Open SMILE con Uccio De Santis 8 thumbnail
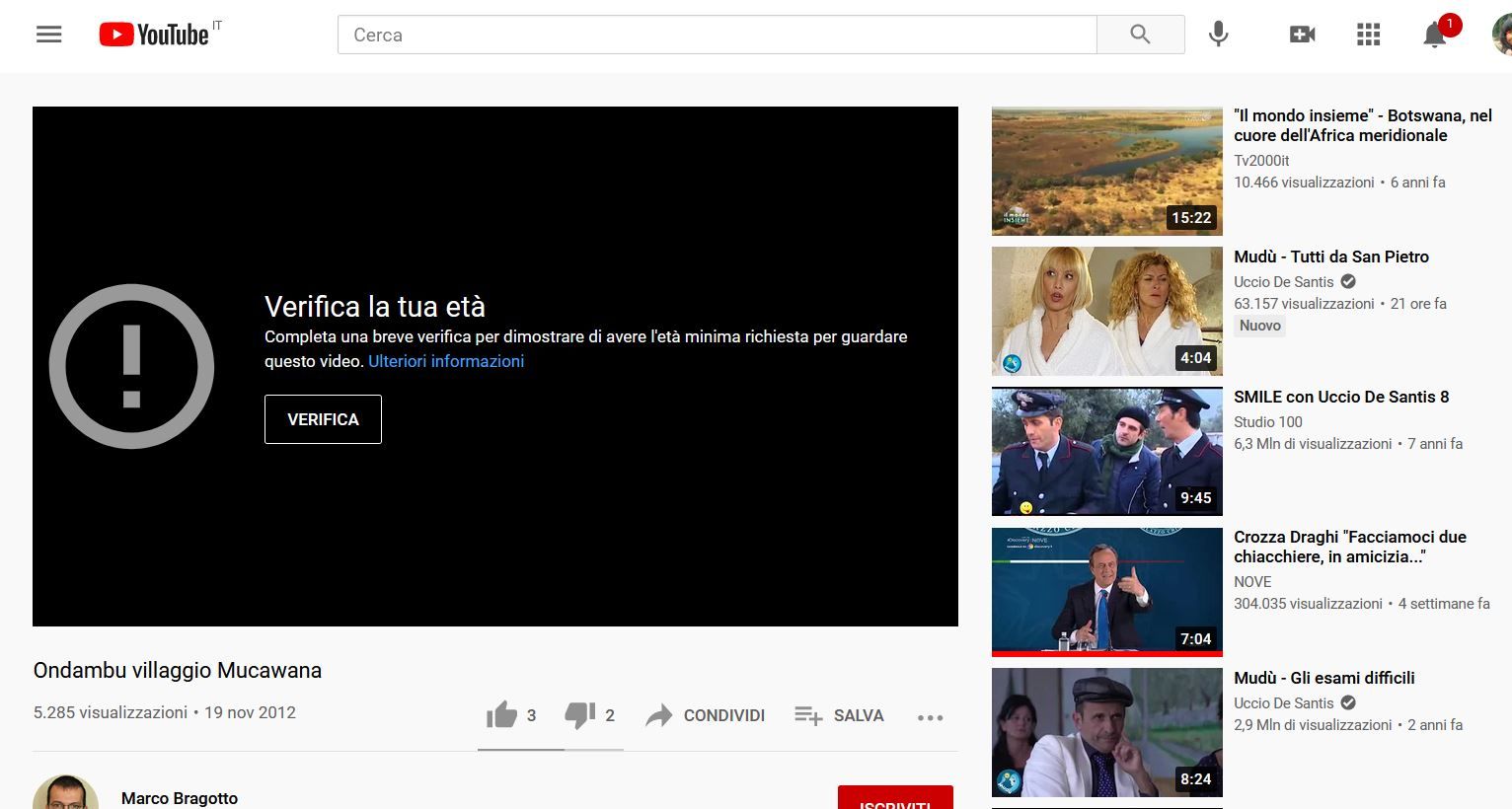This screenshot has height=809, width=1512. click(1106, 452)
